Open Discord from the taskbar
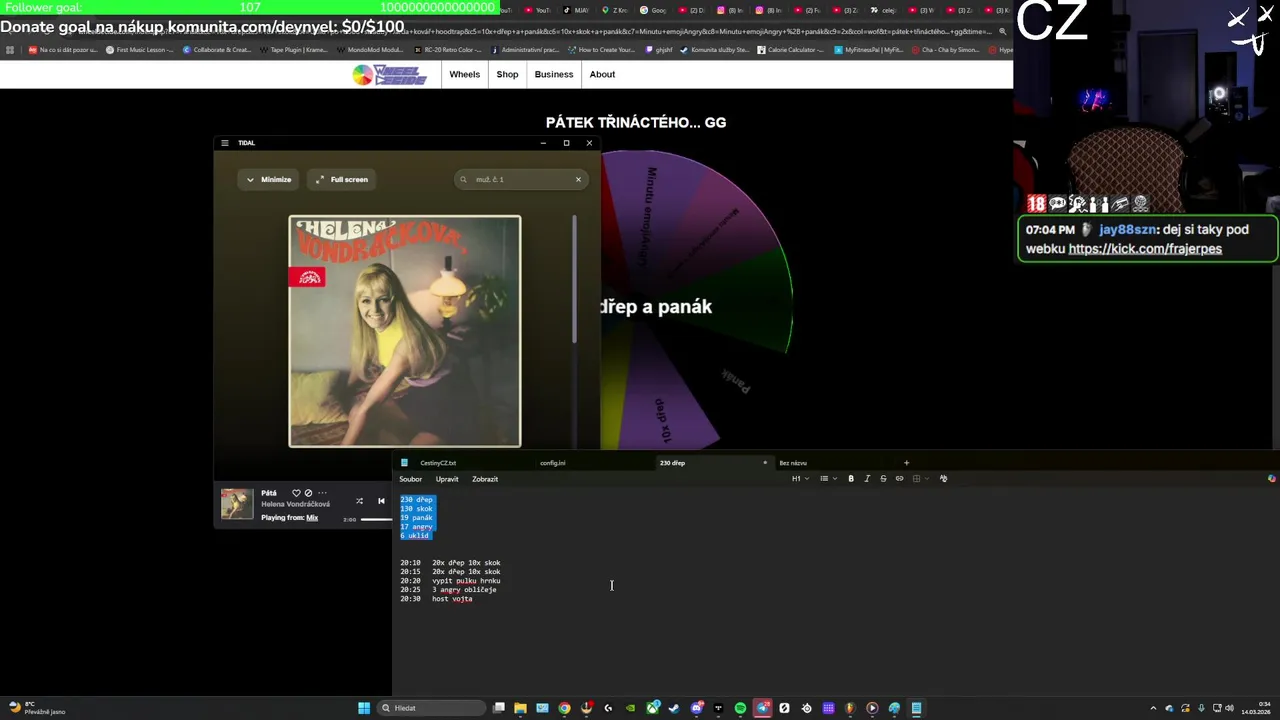Viewport: 1280px width, 720px height. [x=696, y=708]
